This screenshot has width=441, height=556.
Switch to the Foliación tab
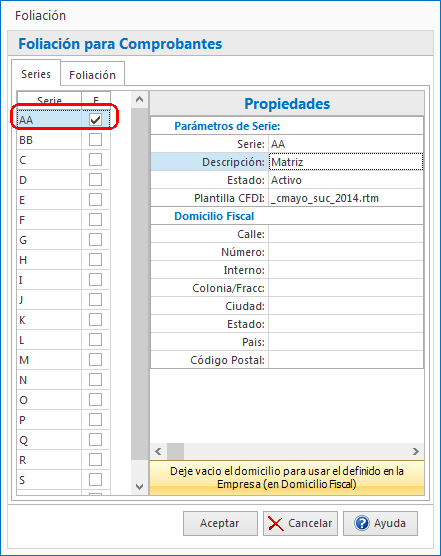click(93, 74)
